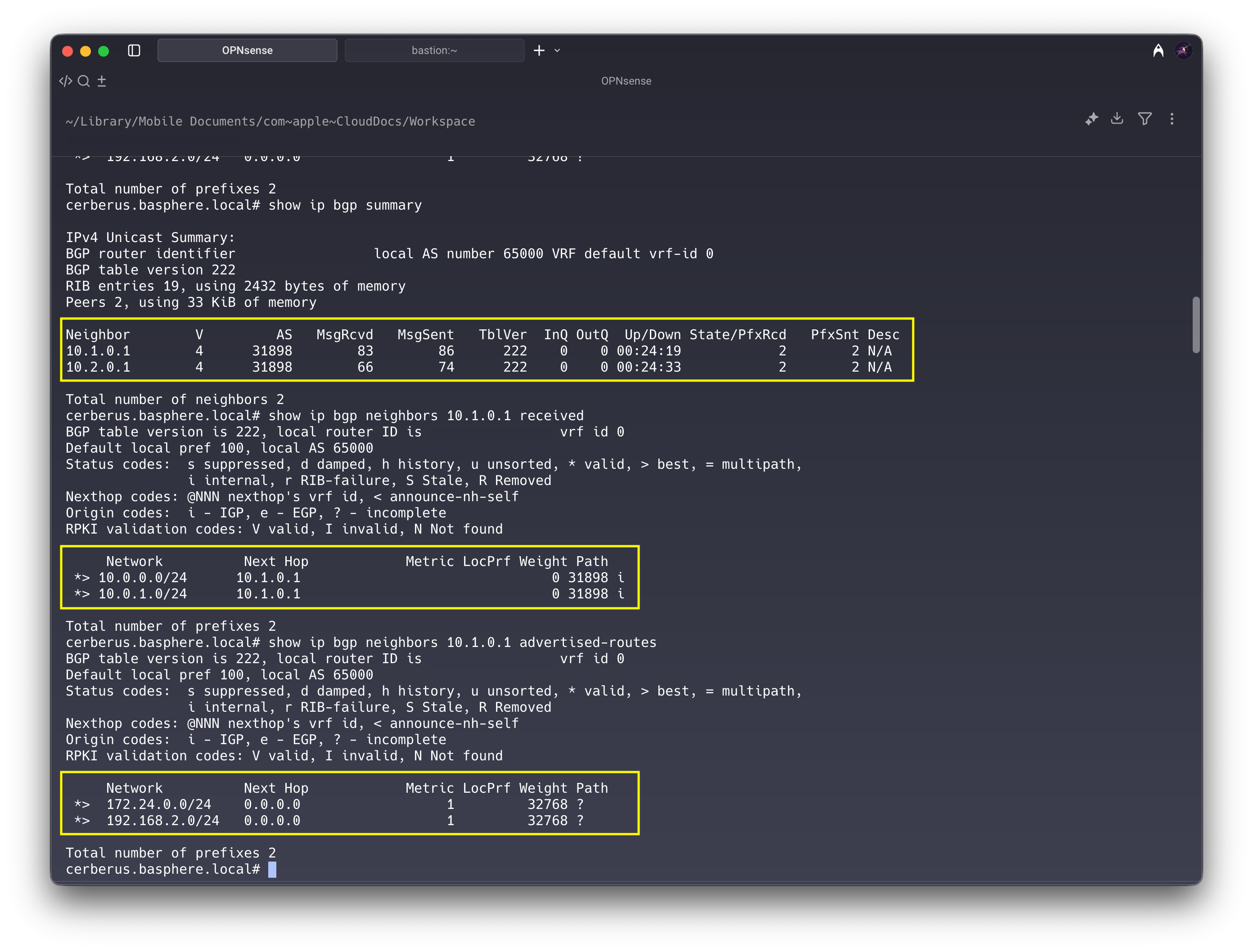Click the working directory path text
Viewport: 1253px width, 952px height.
coord(270,121)
